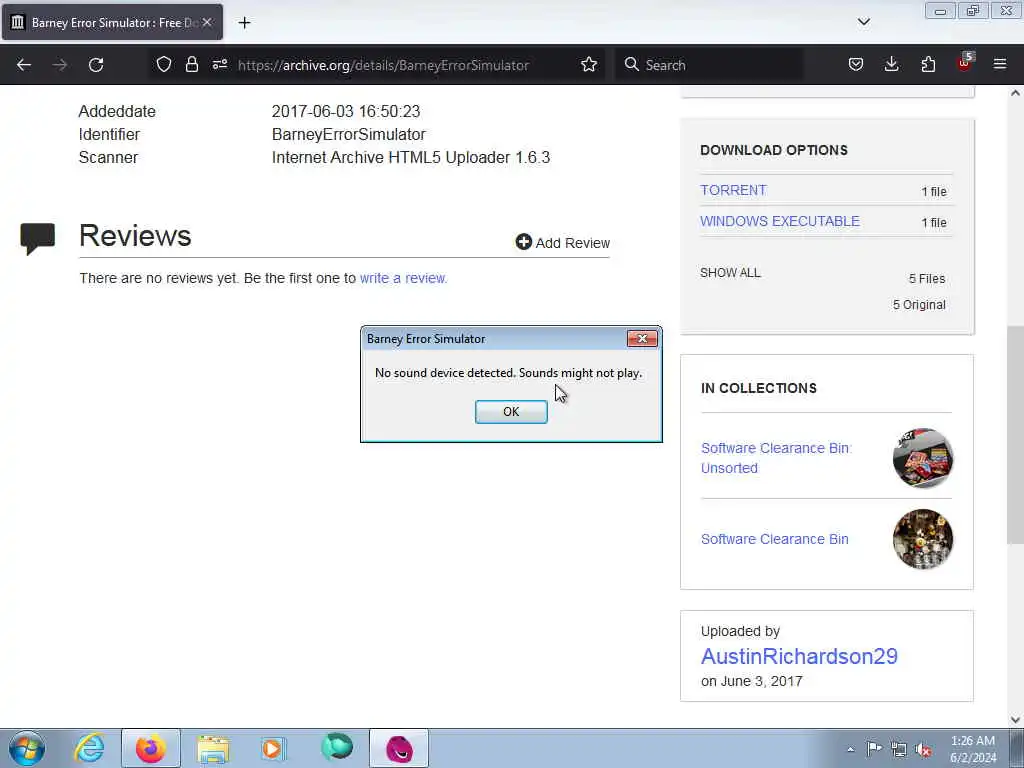This screenshot has width=1024, height=768.
Task: Download the WINDOWS EXECUTABLE file
Action: coord(780,221)
